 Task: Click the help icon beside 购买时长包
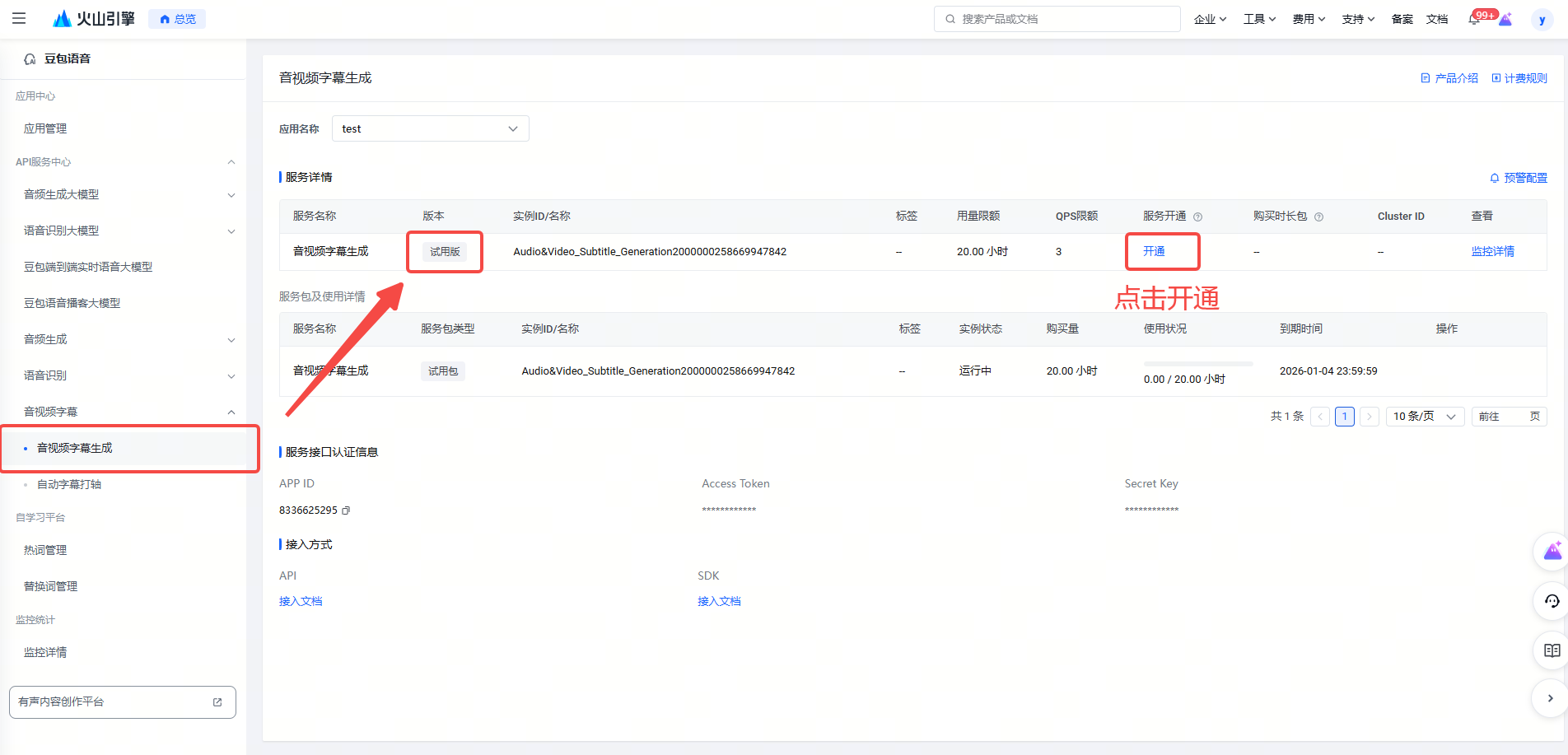tap(1319, 217)
